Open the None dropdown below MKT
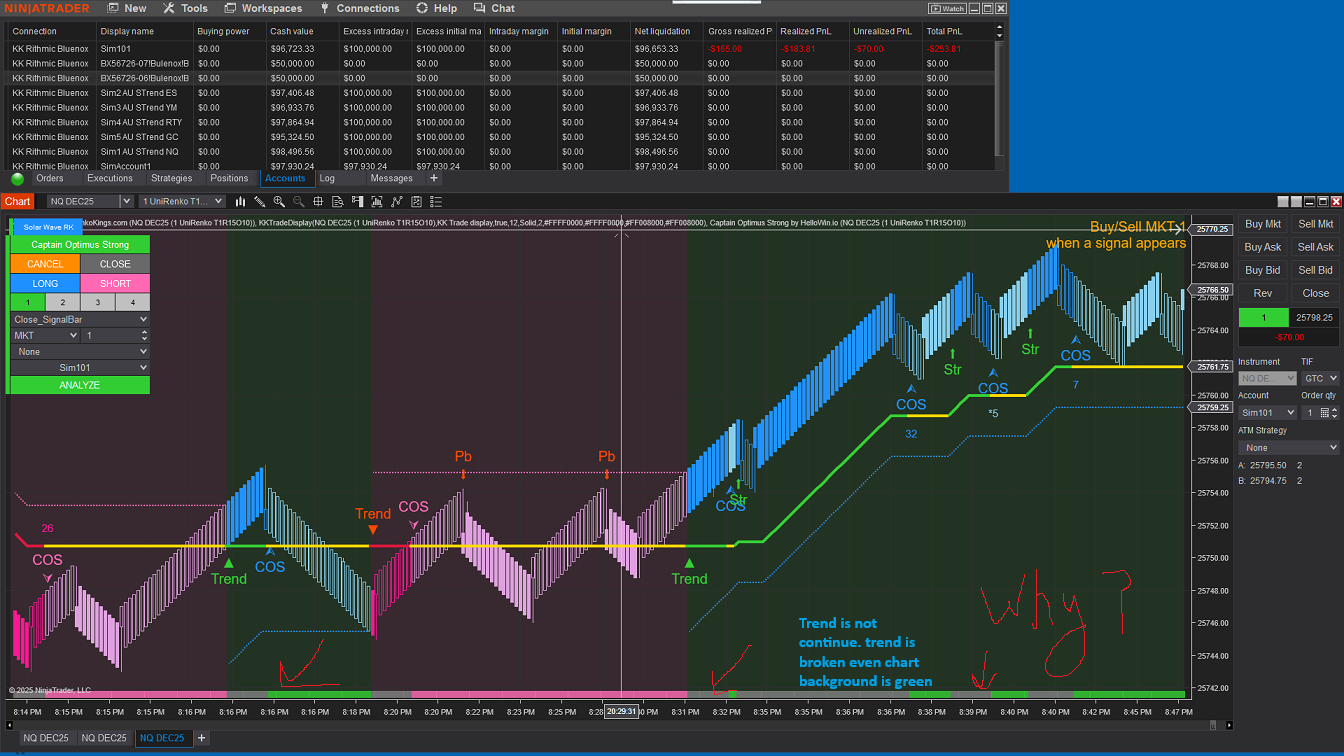 click(80, 352)
